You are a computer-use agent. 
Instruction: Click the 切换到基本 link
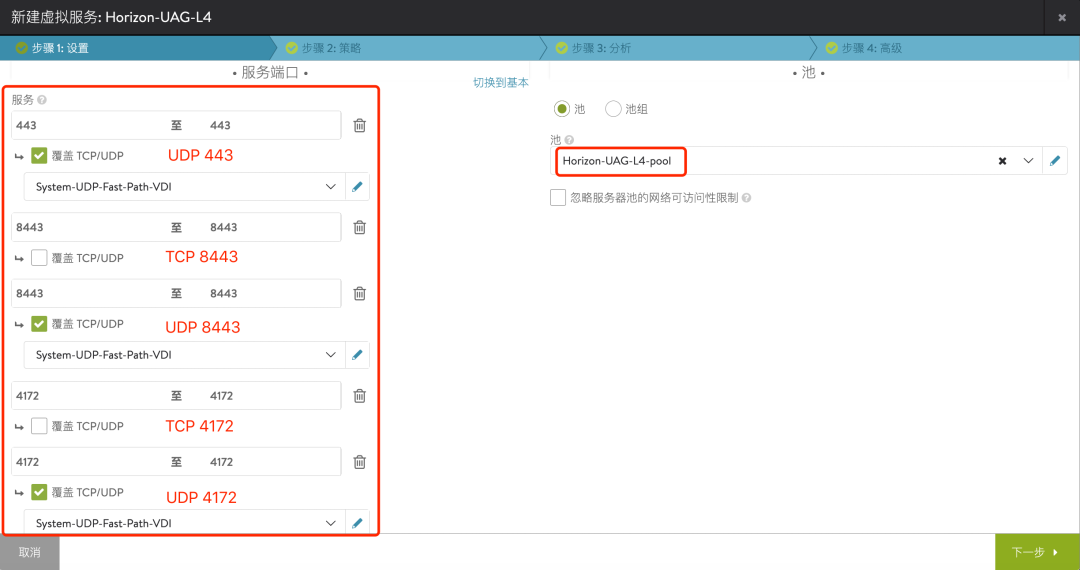coord(501,83)
